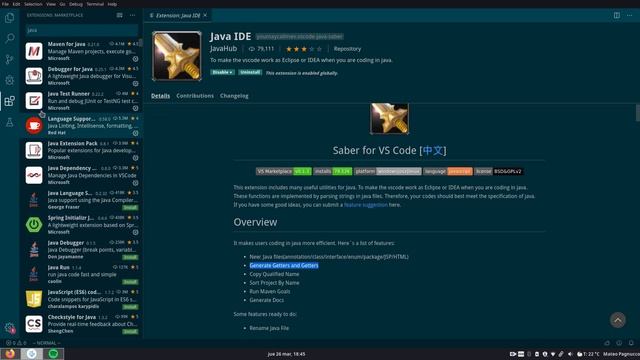Install Java Language Support by George Fraser
Screen dimensions: 640x360
[130, 207]
